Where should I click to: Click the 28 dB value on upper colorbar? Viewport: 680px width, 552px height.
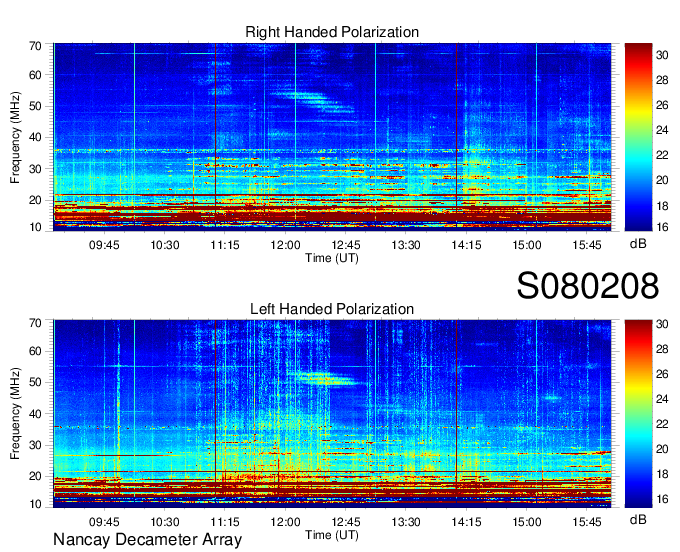click(662, 80)
